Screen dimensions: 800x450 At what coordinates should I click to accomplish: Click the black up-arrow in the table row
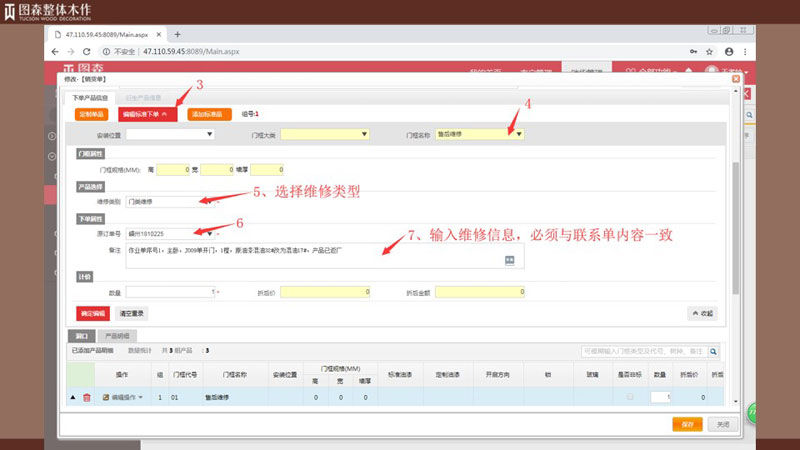(x=72, y=397)
